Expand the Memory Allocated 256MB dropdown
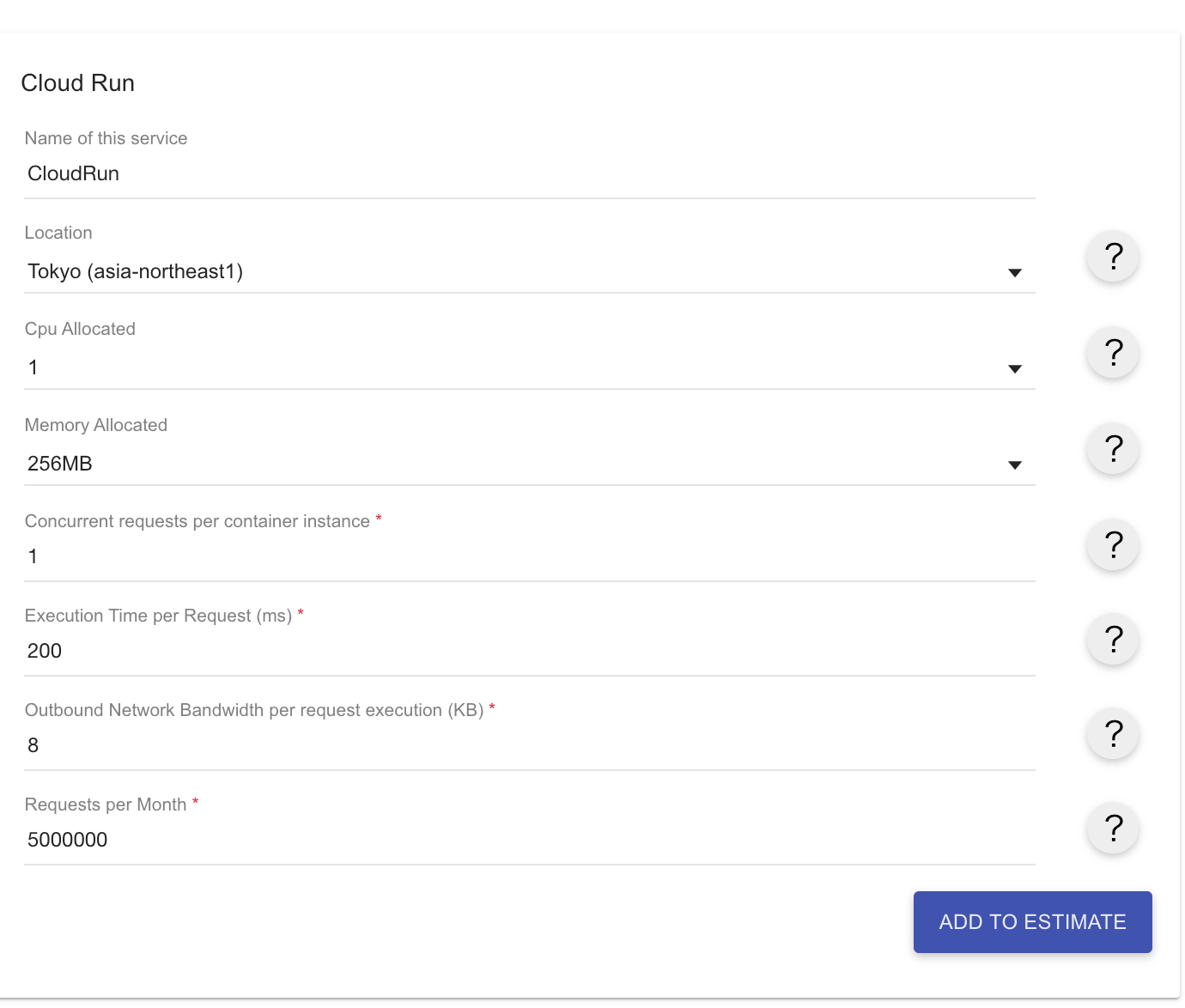The width and height of the screenshot is (1185, 1008). pyautogui.click(x=530, y=465)
